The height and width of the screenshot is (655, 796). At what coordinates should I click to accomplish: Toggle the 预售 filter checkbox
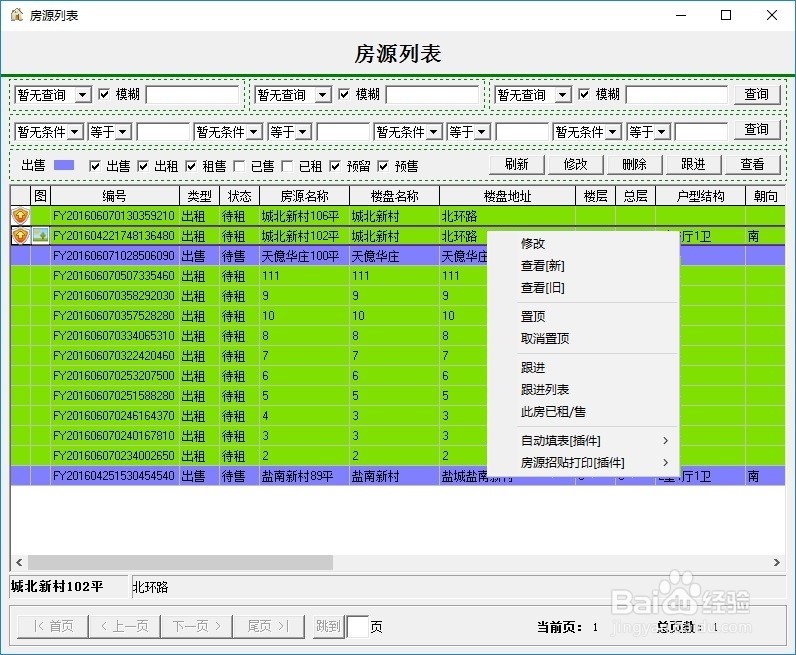pyautogui.click(x=383, y=166)
